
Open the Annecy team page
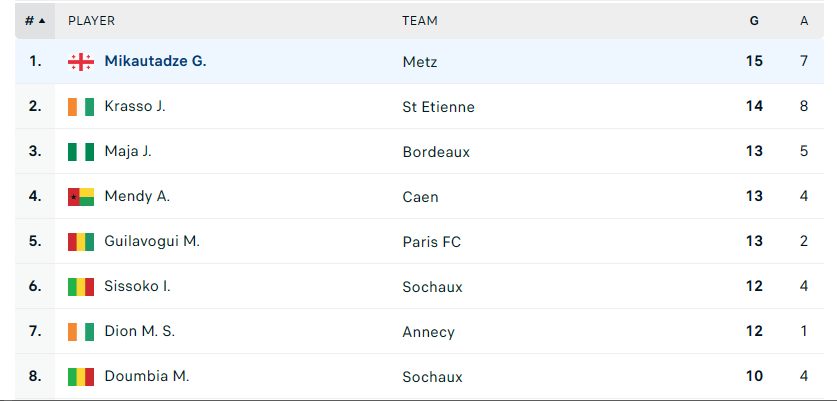coord(429,332)
